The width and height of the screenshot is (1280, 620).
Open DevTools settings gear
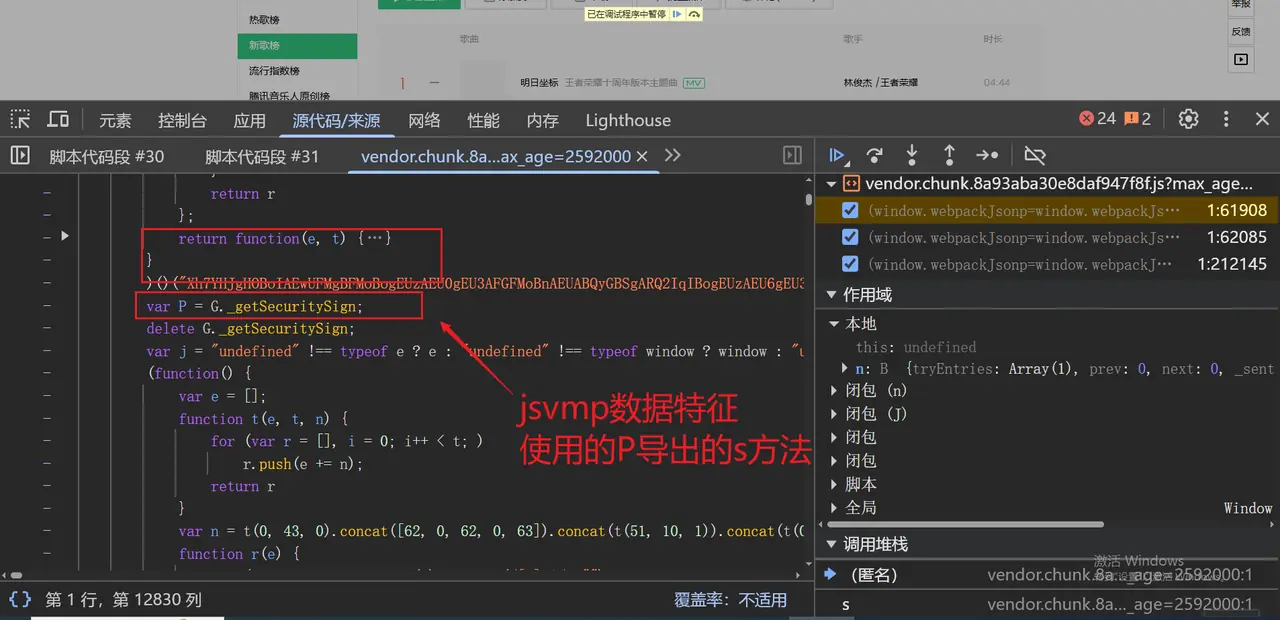point(1188,119)
